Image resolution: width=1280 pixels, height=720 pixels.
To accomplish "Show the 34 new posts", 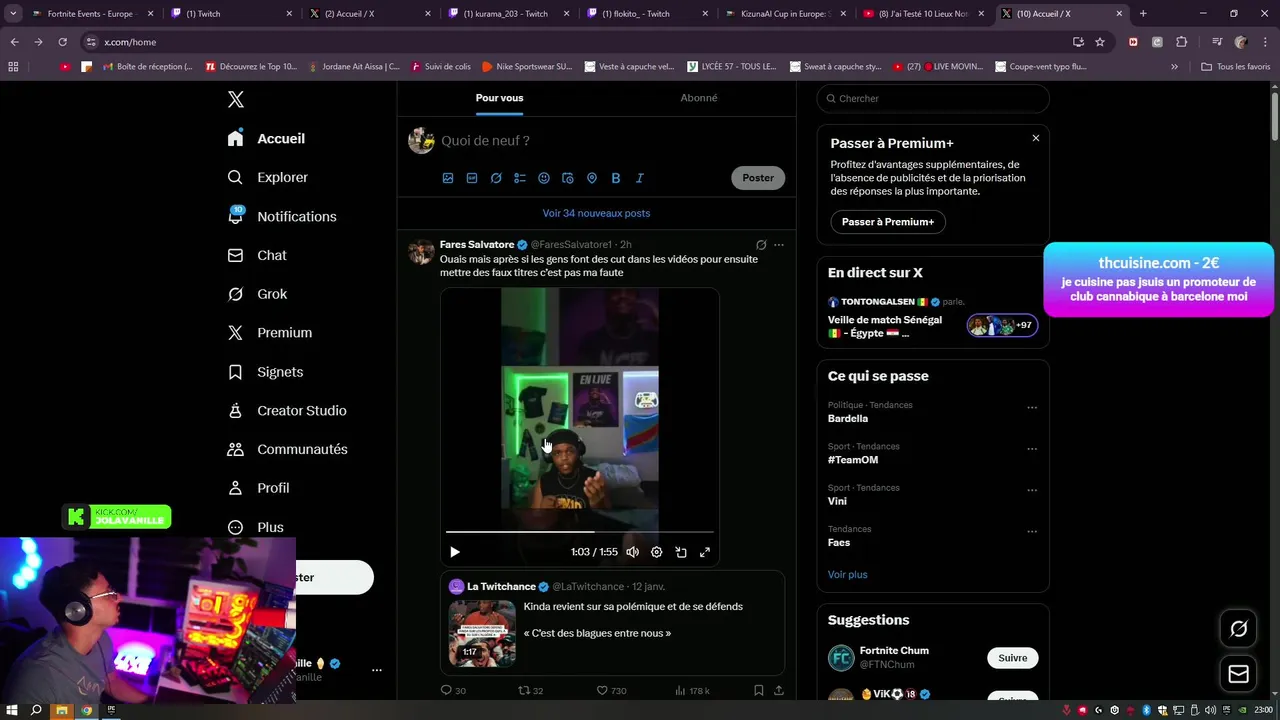I will pyautogui.click(x=596, y=213).
